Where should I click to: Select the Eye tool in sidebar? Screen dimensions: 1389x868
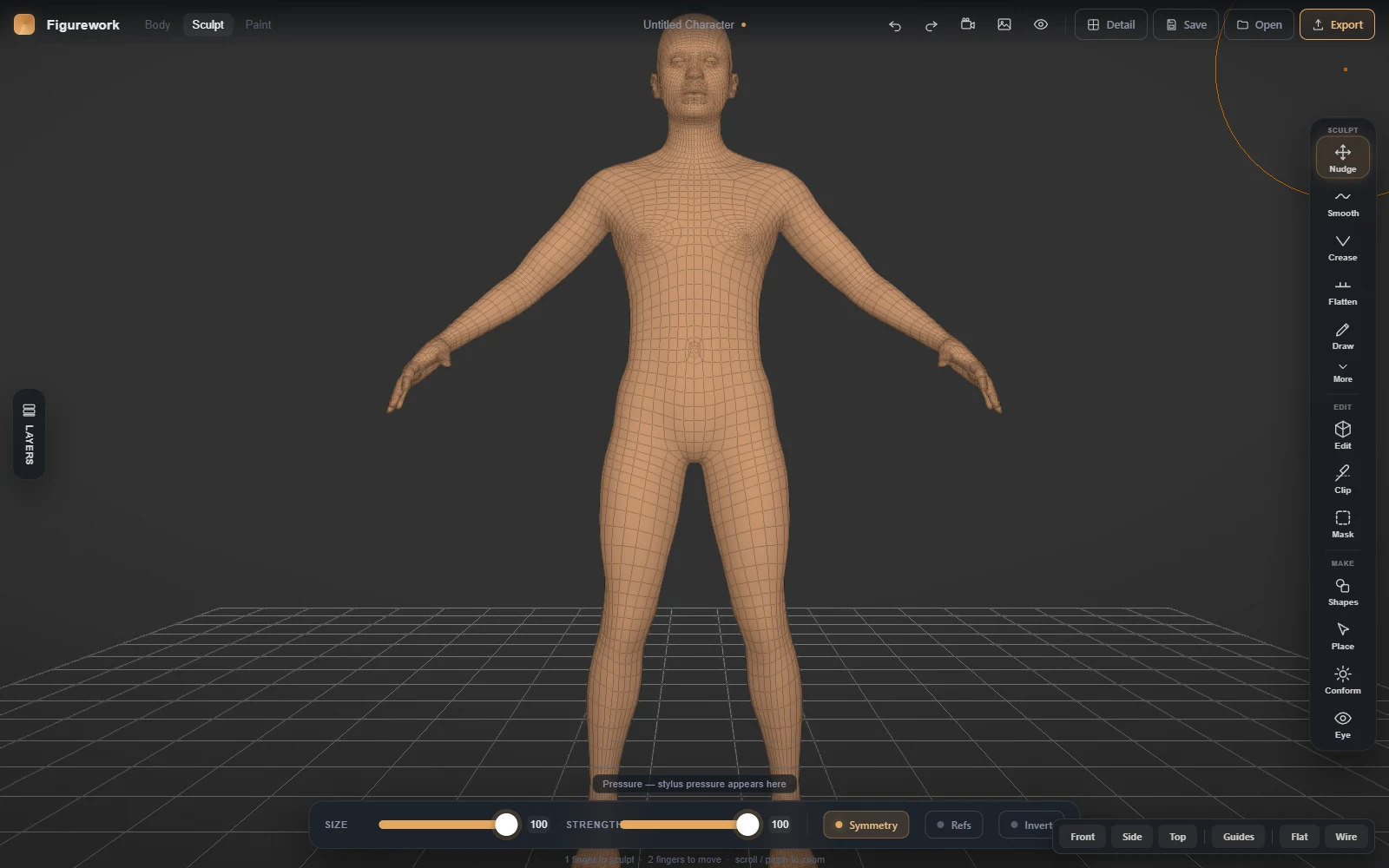[1342, 725]
